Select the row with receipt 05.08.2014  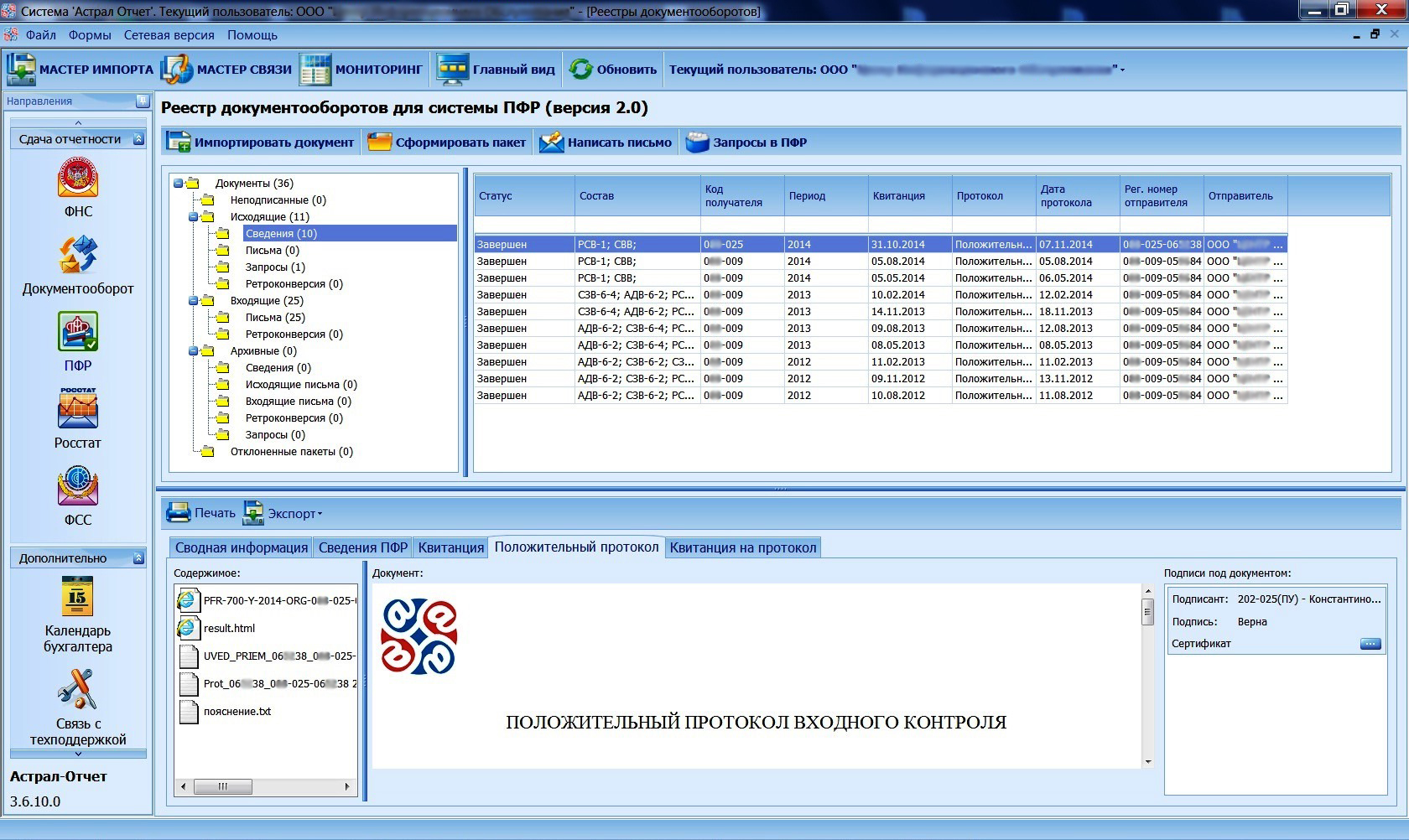click(881, 262)
